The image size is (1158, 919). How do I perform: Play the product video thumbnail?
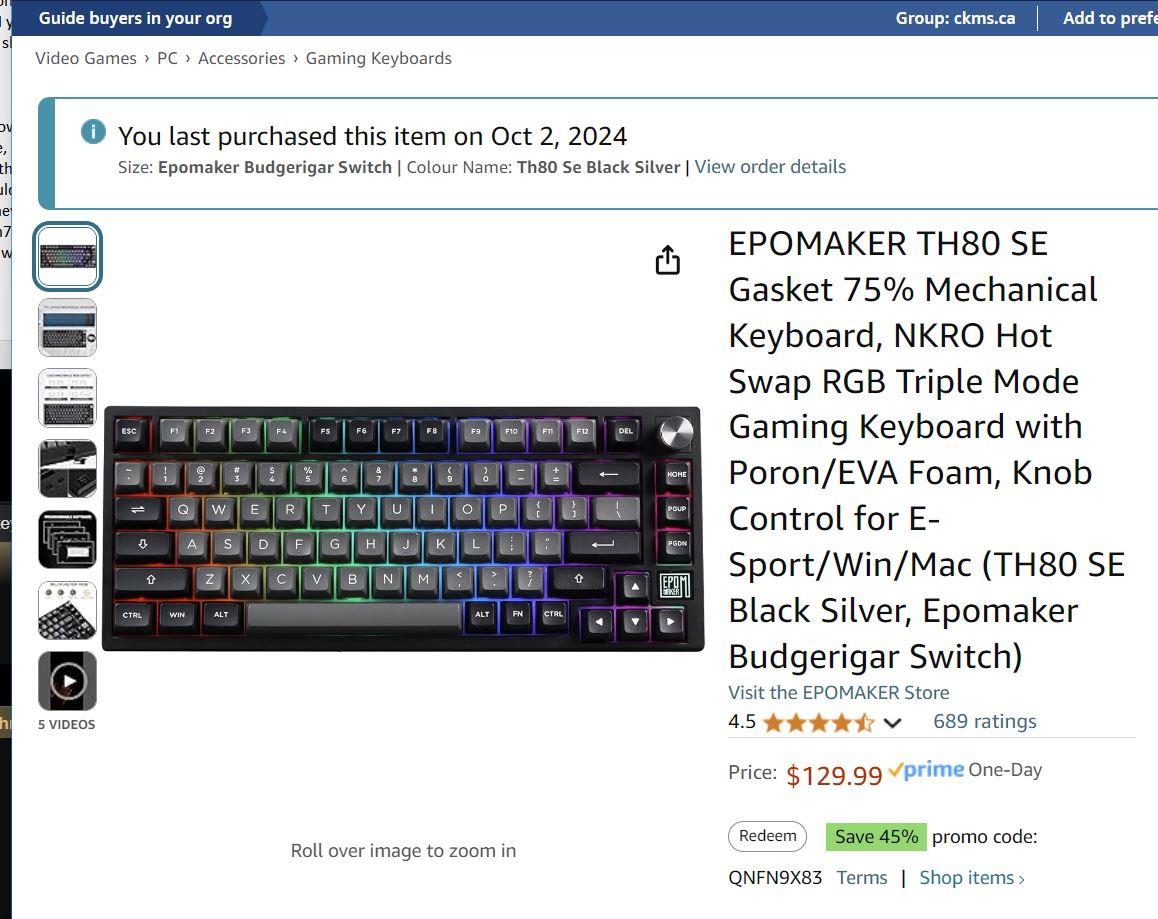point(67,681)
